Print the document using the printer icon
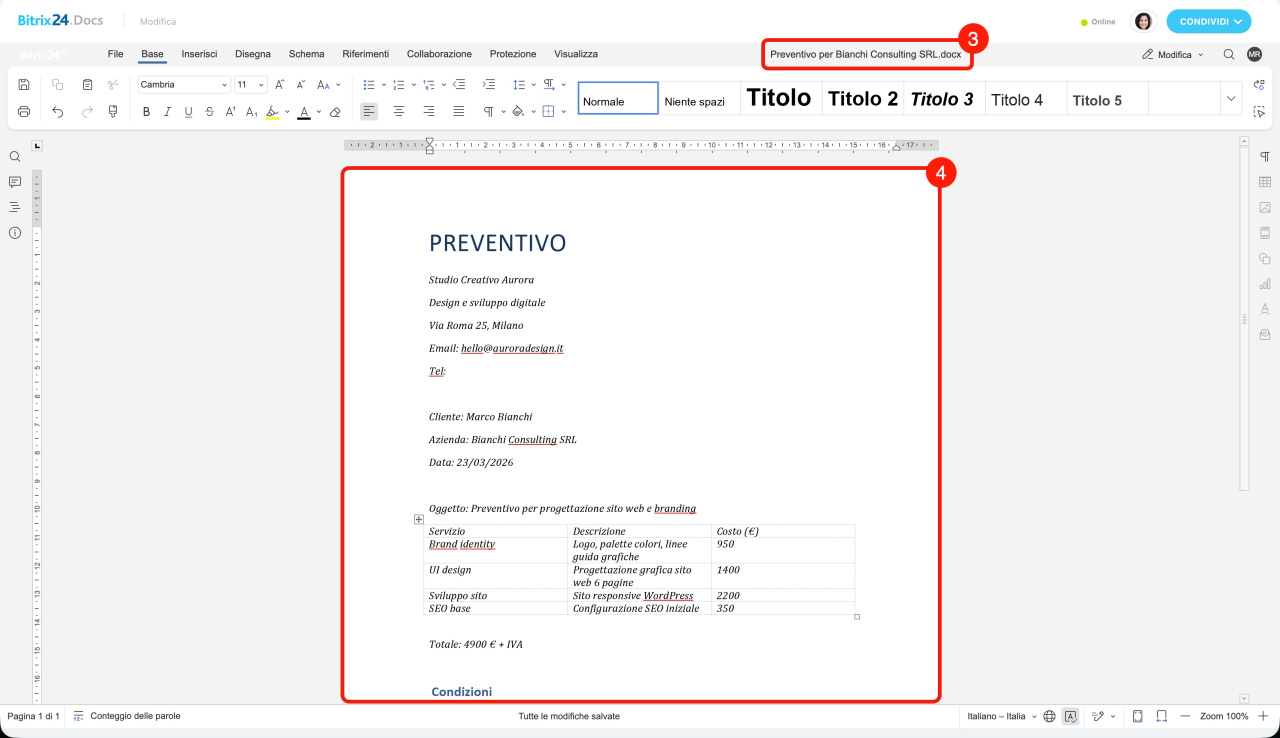This screenshot has width=1280, height=738. pyautogui.click(x=24, y=112)
